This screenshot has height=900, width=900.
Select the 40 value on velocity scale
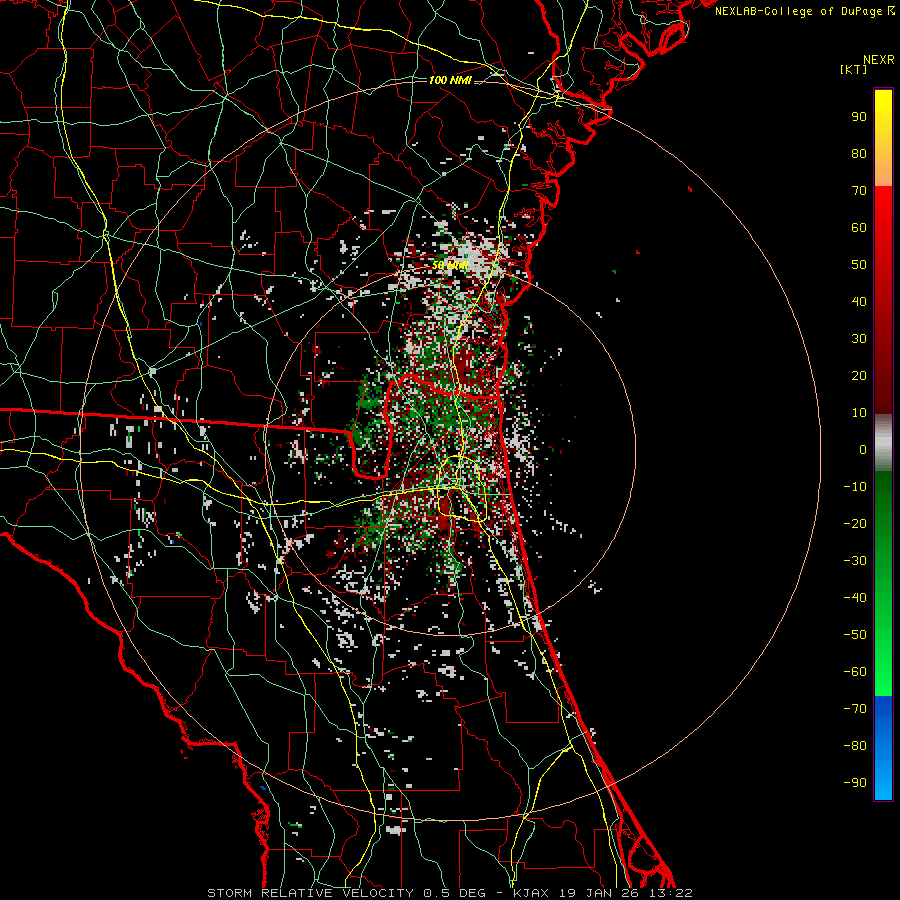pos(859,301)
